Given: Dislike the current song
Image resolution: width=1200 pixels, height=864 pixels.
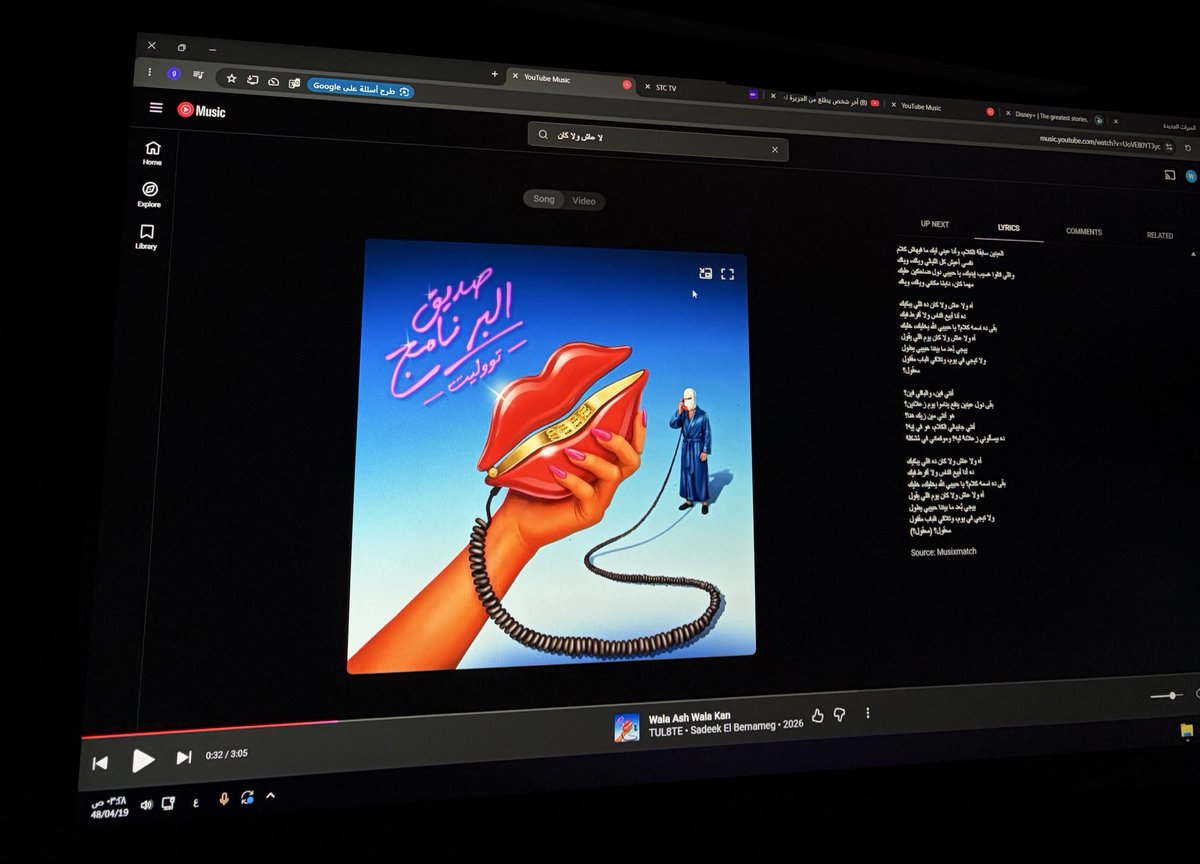Looking at the screenshot, I should click(840, 714).
